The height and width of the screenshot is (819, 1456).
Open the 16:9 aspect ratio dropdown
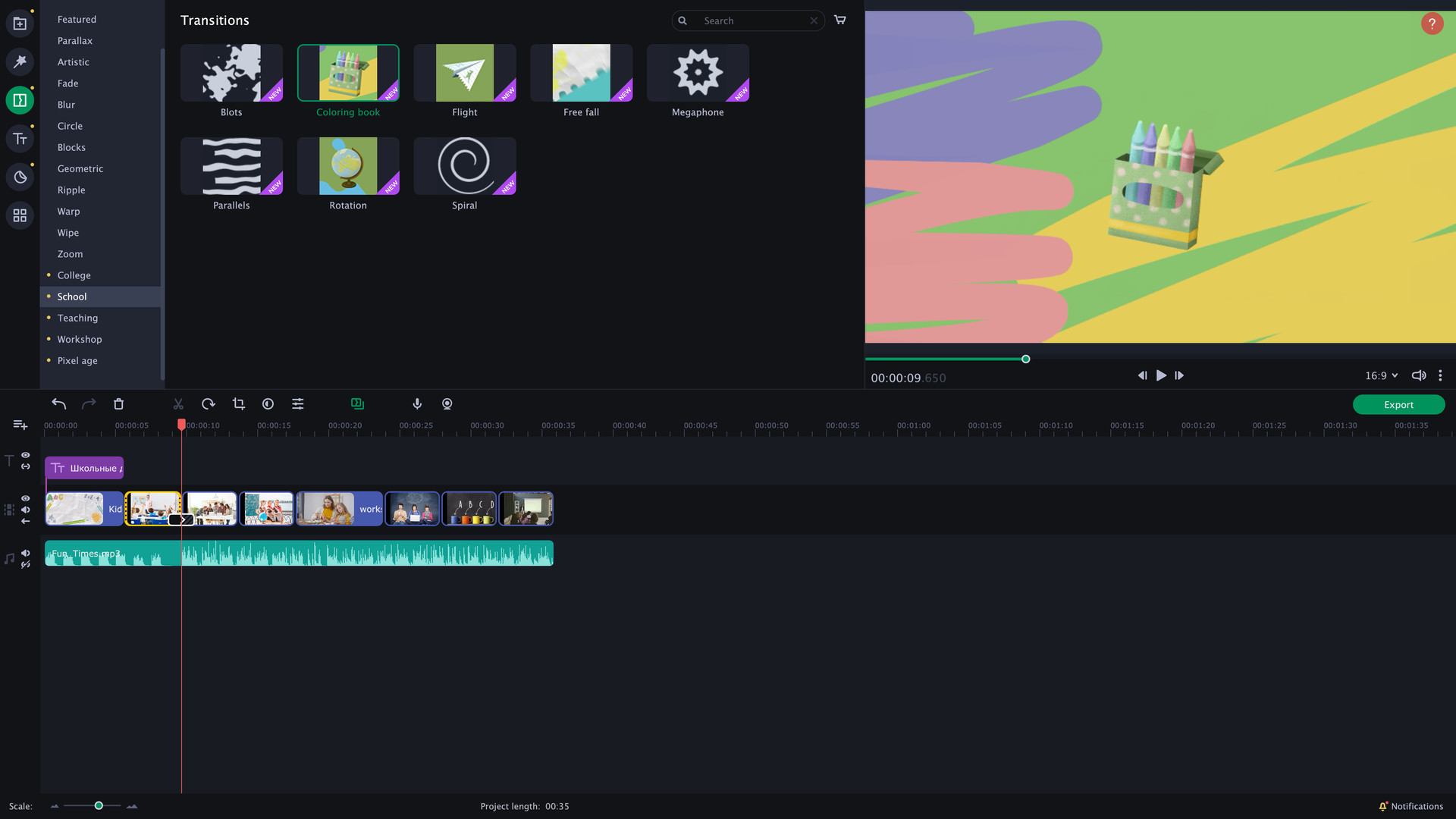(x=1381, y=375)
